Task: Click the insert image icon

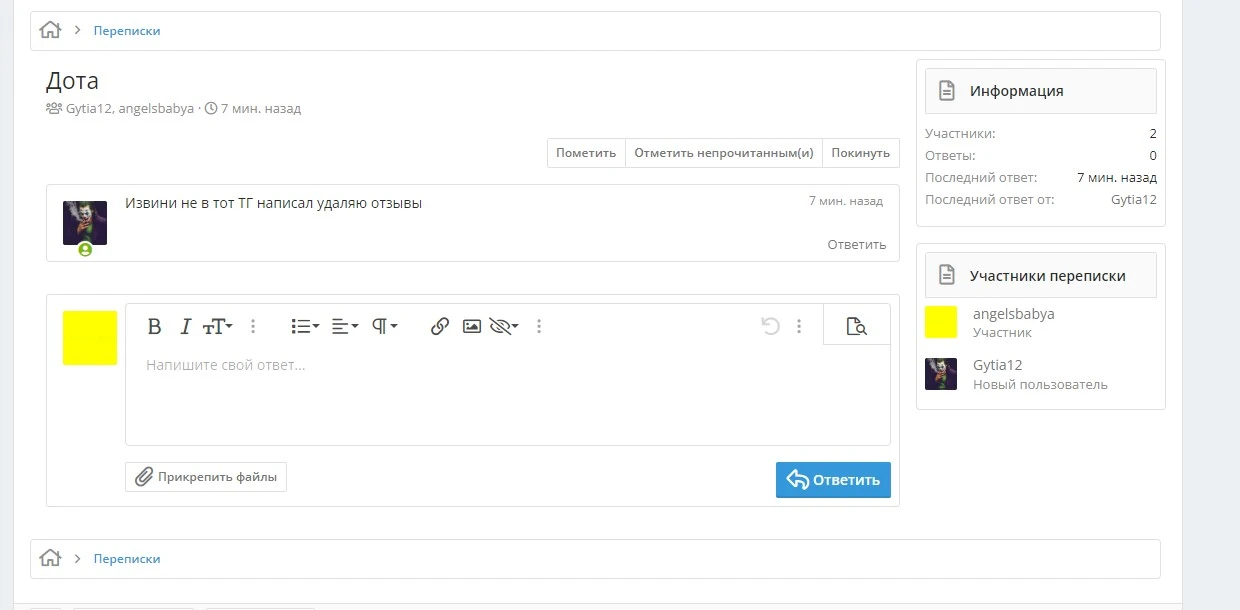Action: (x=472, y=326)
